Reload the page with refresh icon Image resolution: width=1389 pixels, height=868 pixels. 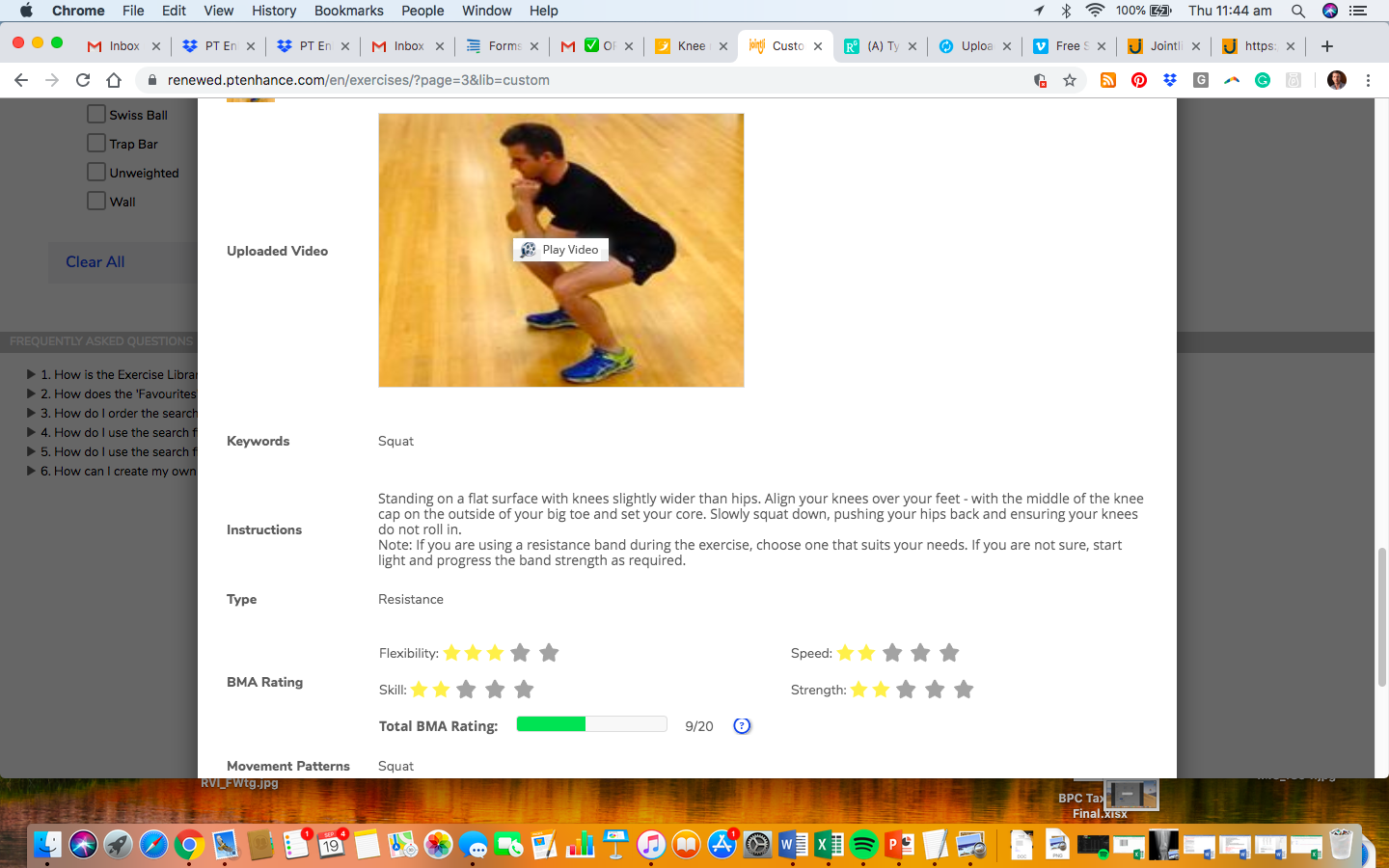(x=83, y=80)
